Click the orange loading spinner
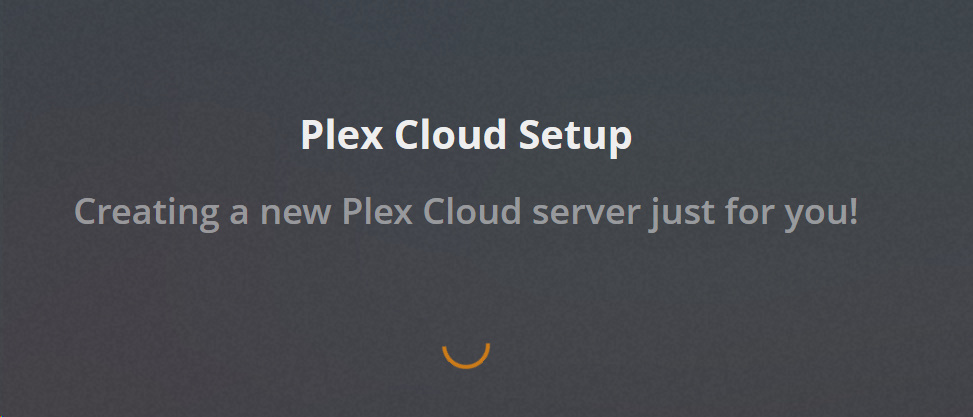Image resolution: width=973 pixels, height=417 pixels. click(x=466, y=356)
